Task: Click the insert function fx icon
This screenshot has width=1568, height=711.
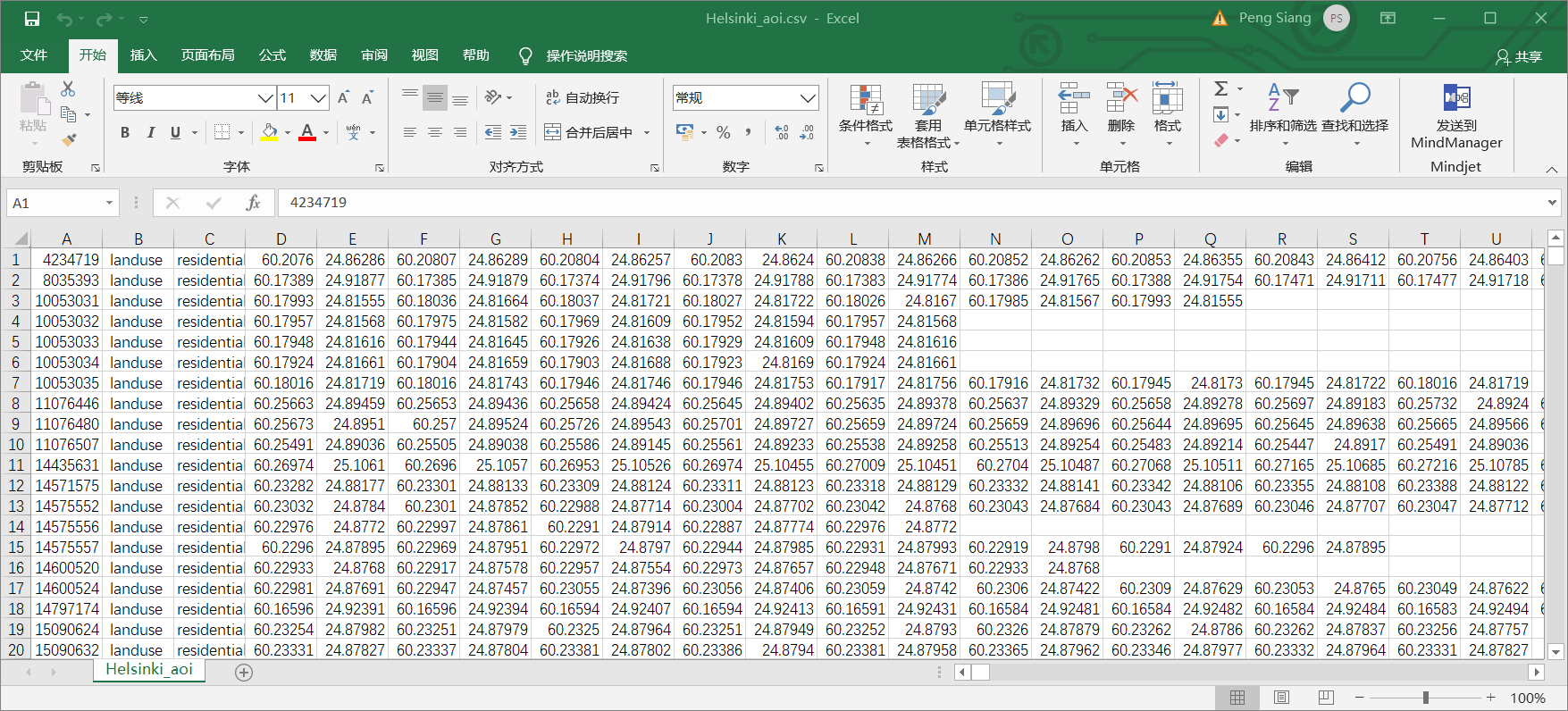Action: (253, 203)
